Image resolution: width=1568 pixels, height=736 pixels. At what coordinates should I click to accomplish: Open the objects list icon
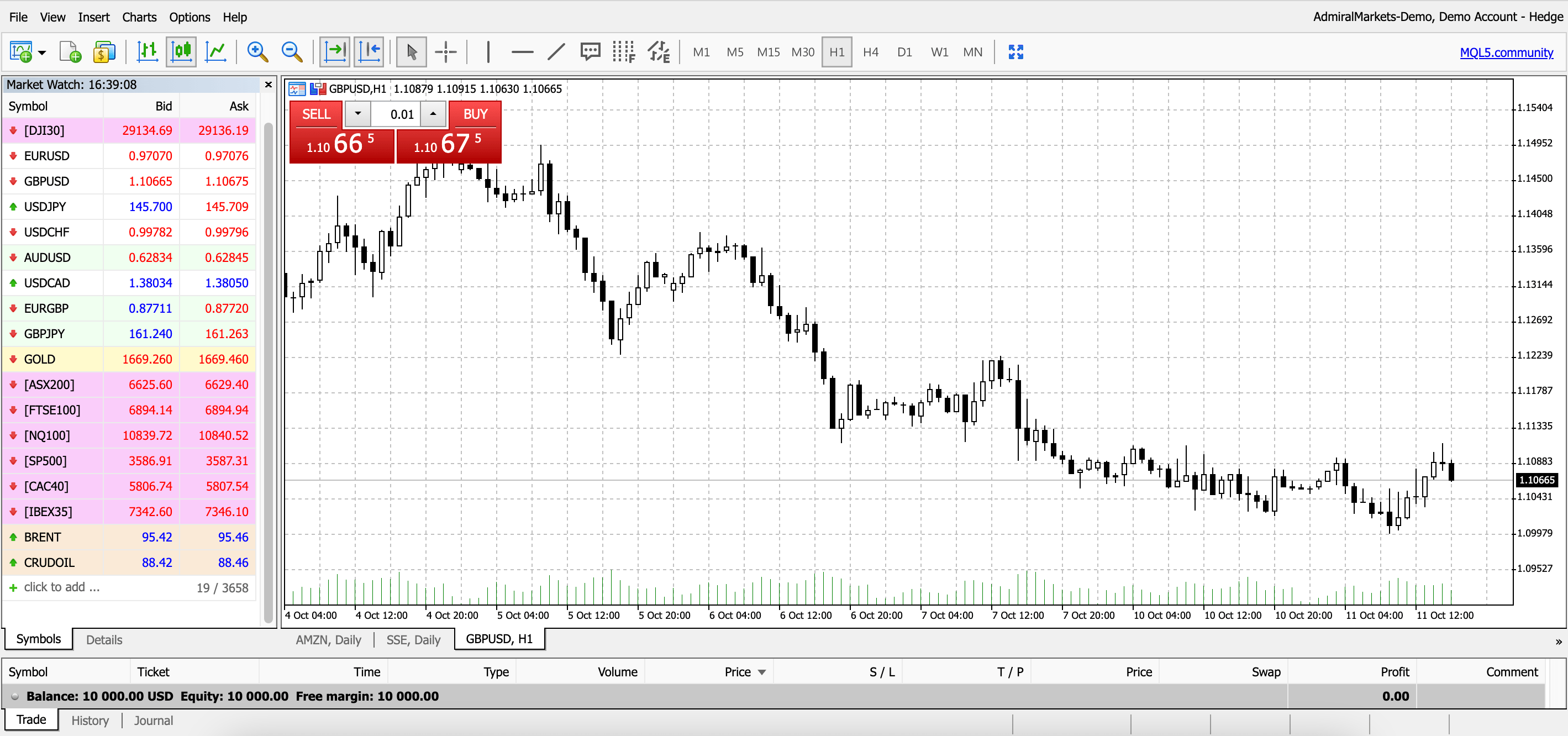click(x=659, y=52)
